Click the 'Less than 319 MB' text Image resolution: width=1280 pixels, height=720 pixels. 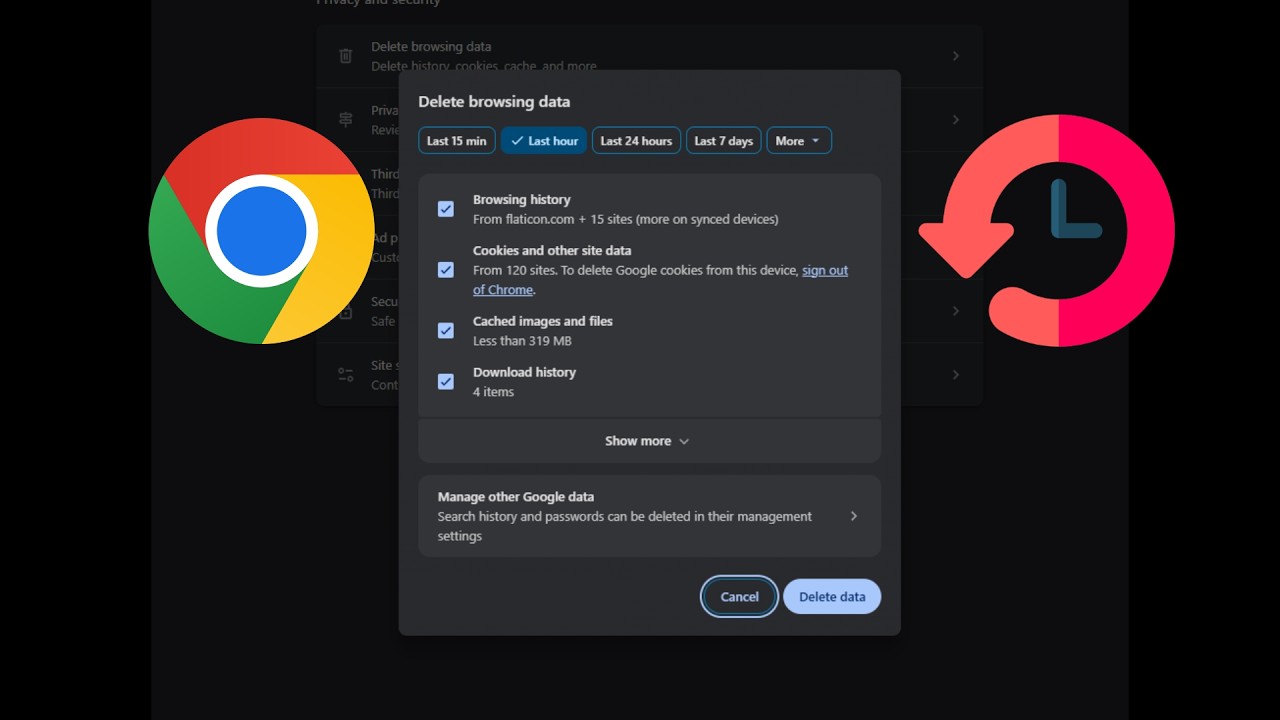(x=522, y=341)
